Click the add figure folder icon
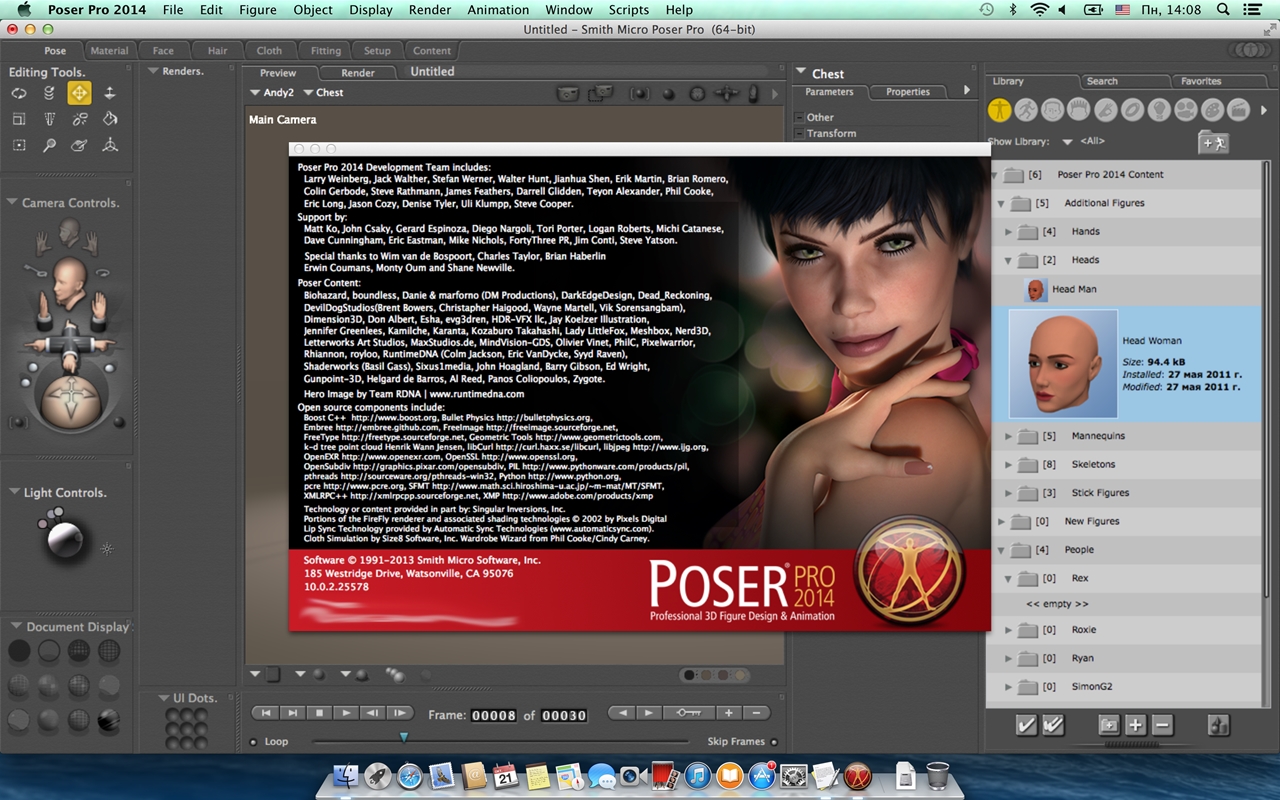Viewport: 1280px width, 800px height. pos(1213,142)
